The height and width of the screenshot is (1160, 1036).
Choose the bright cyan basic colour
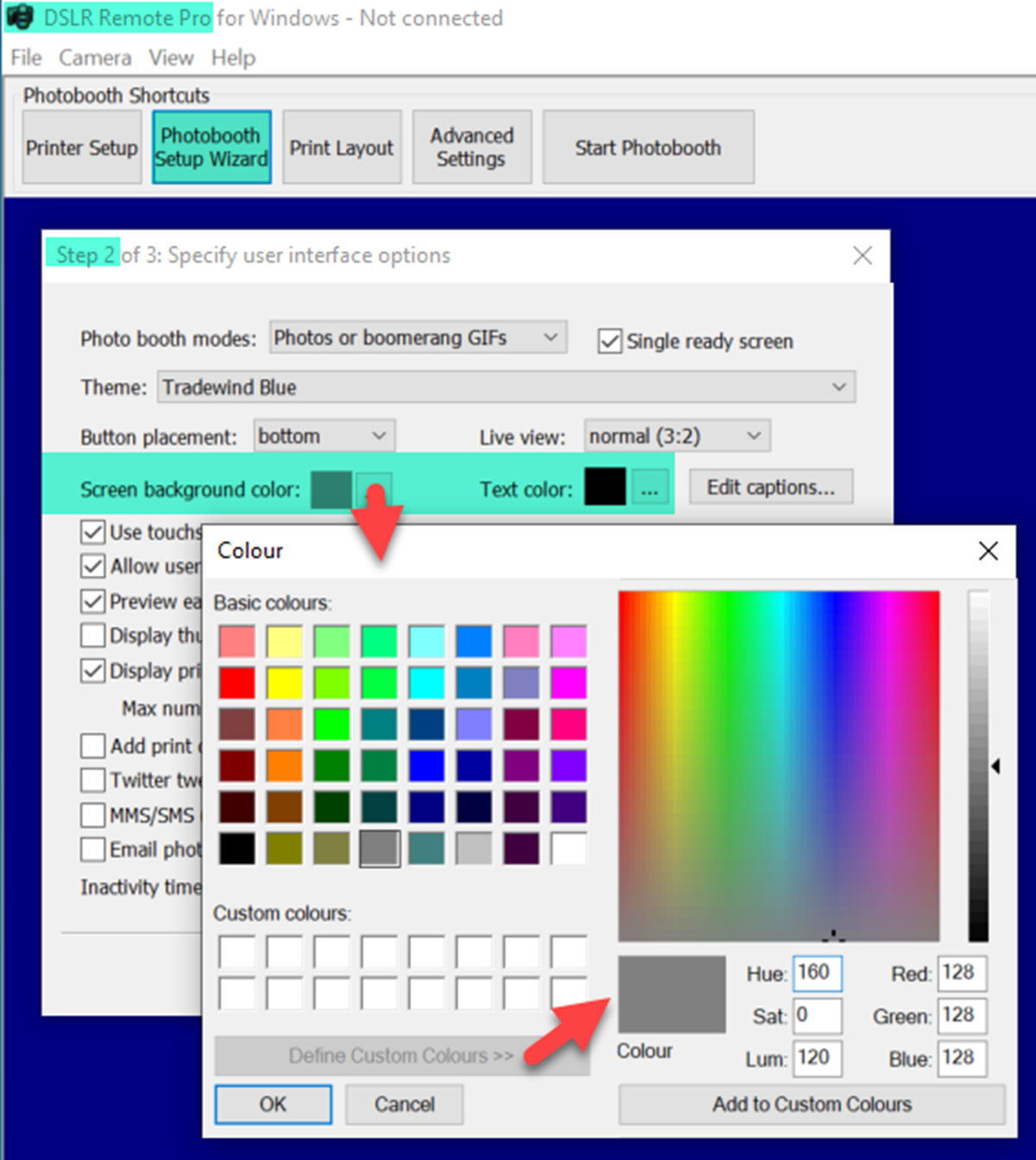coord(426,683)
